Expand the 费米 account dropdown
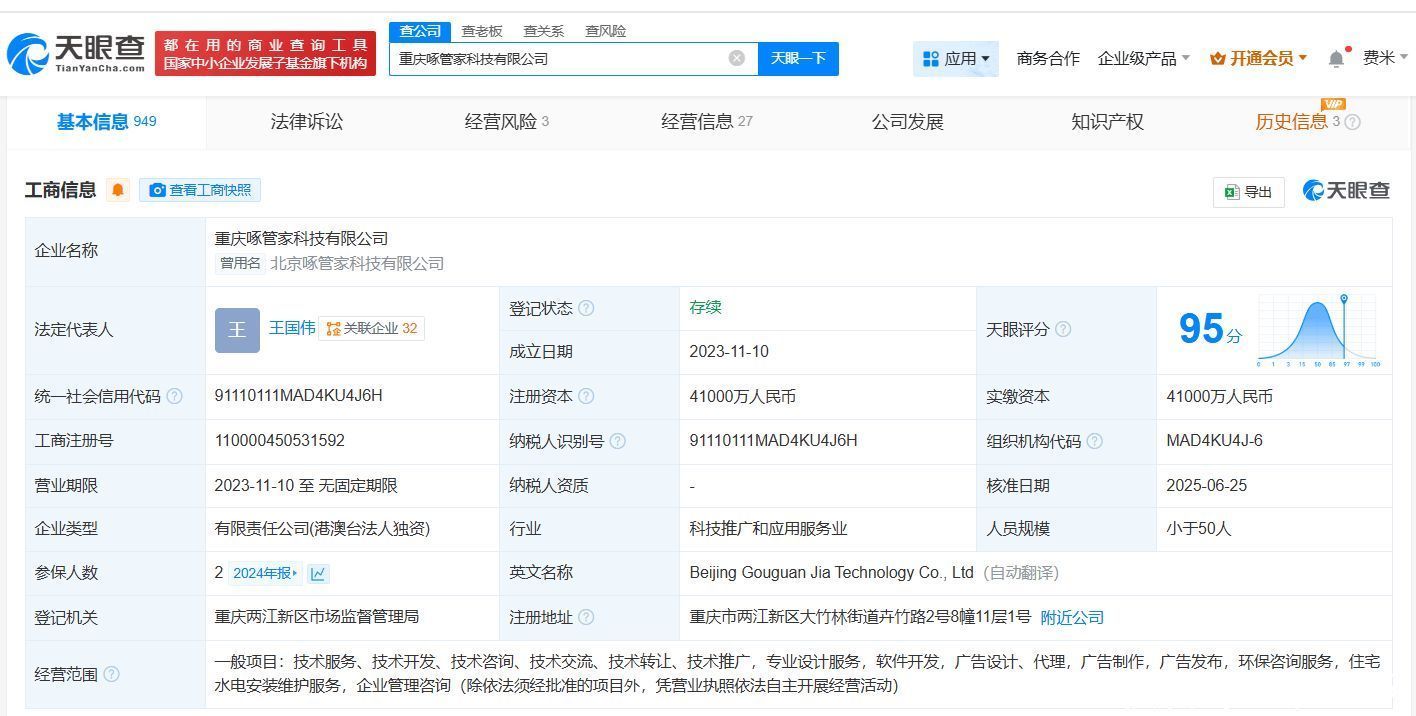 point(1384,58)
